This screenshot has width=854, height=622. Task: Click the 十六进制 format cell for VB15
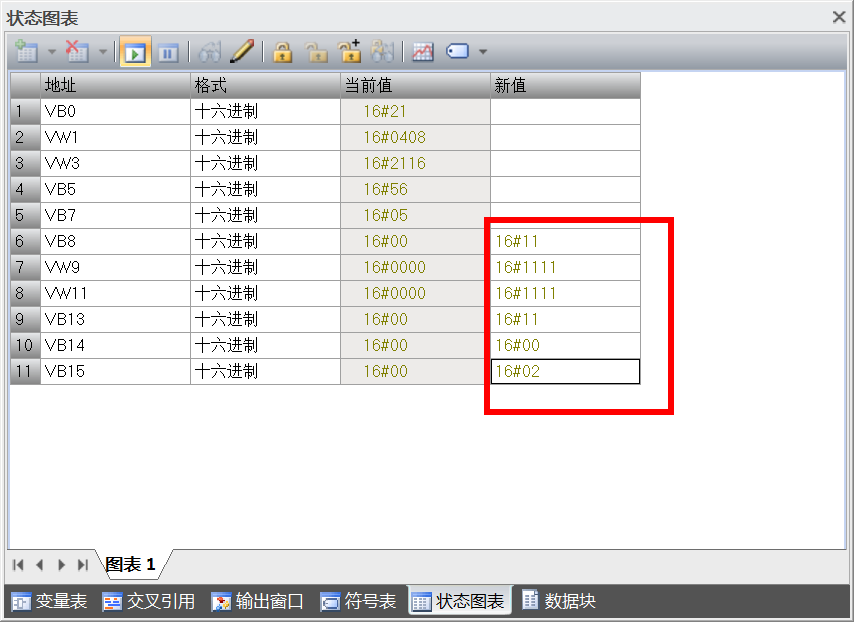(x=265, y=371)
